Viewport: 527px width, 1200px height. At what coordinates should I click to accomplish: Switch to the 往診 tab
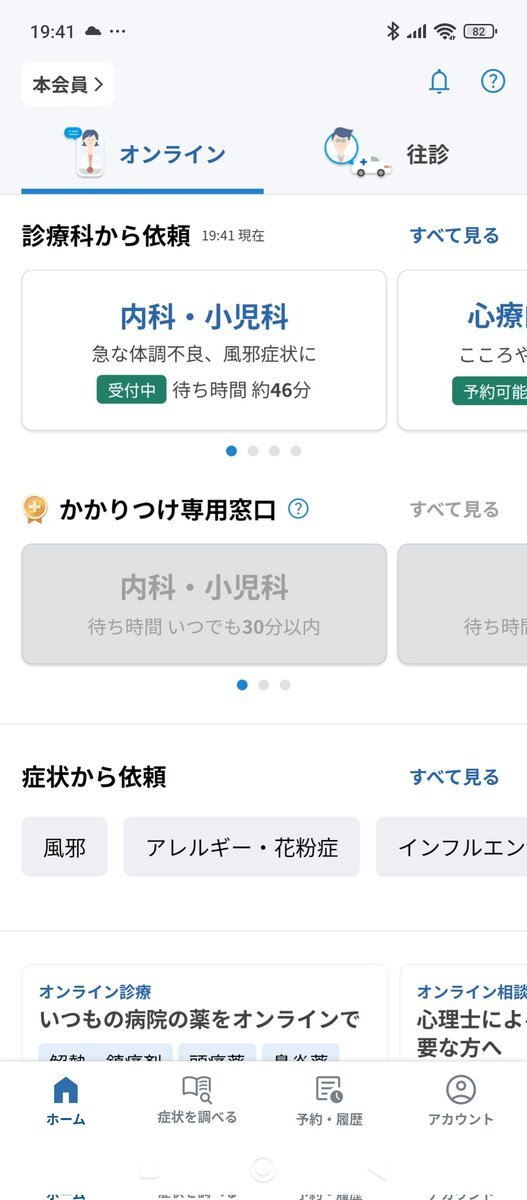[x=395, y=154]
